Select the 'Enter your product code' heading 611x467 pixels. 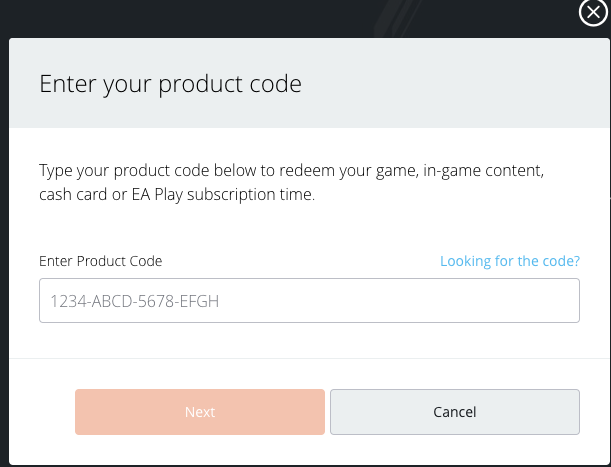click(x=170, y=84)
